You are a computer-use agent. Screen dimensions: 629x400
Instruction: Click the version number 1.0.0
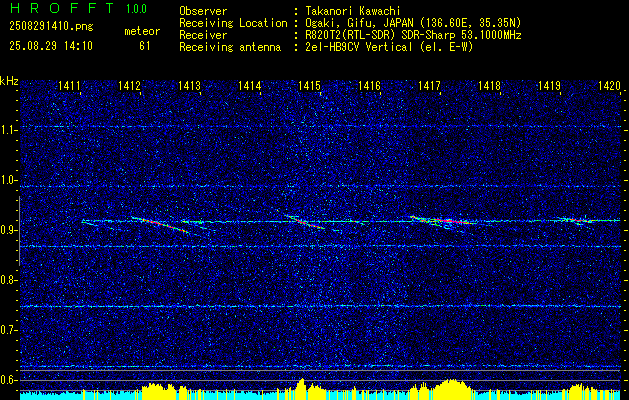136,8
